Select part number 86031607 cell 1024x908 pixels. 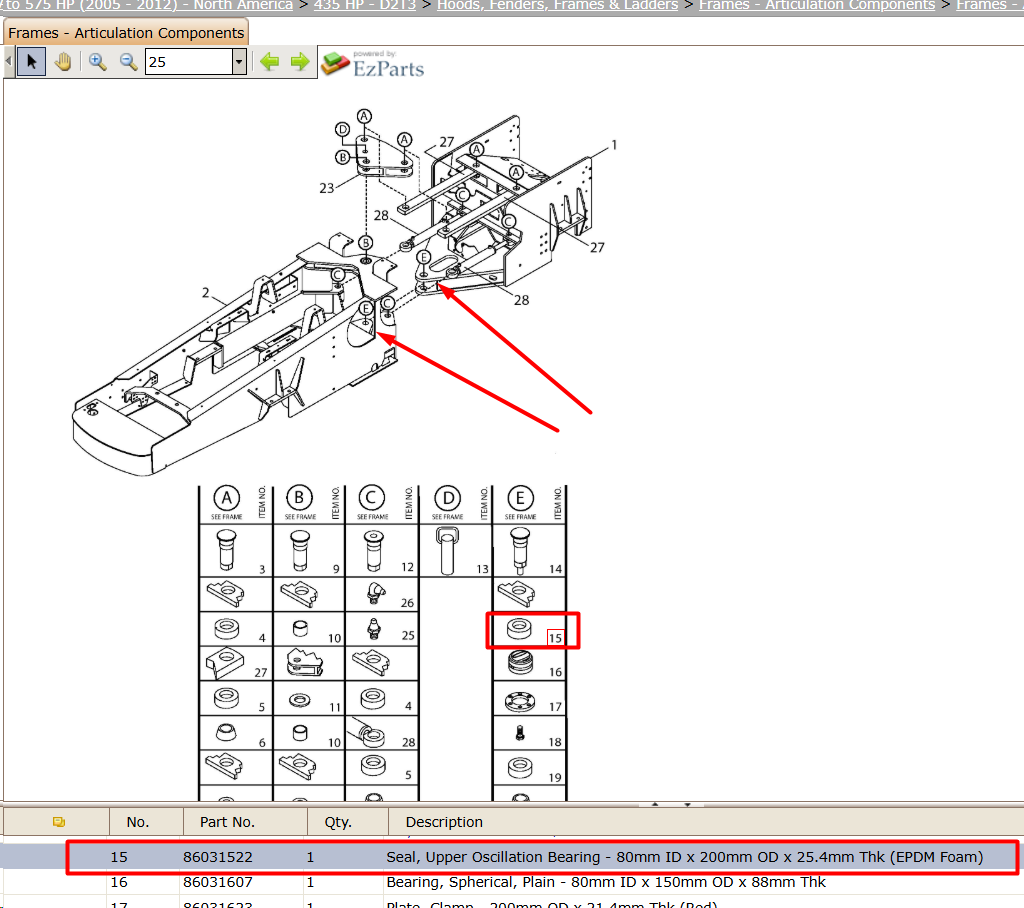[217, 882]
